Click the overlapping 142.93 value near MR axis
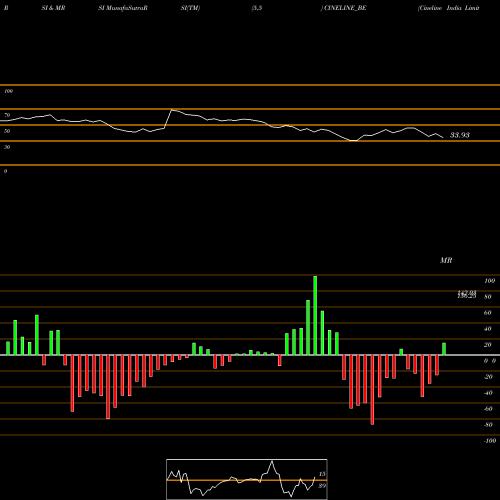The width and height of the screenshot is (500, 500). click(x=467, y=293)
